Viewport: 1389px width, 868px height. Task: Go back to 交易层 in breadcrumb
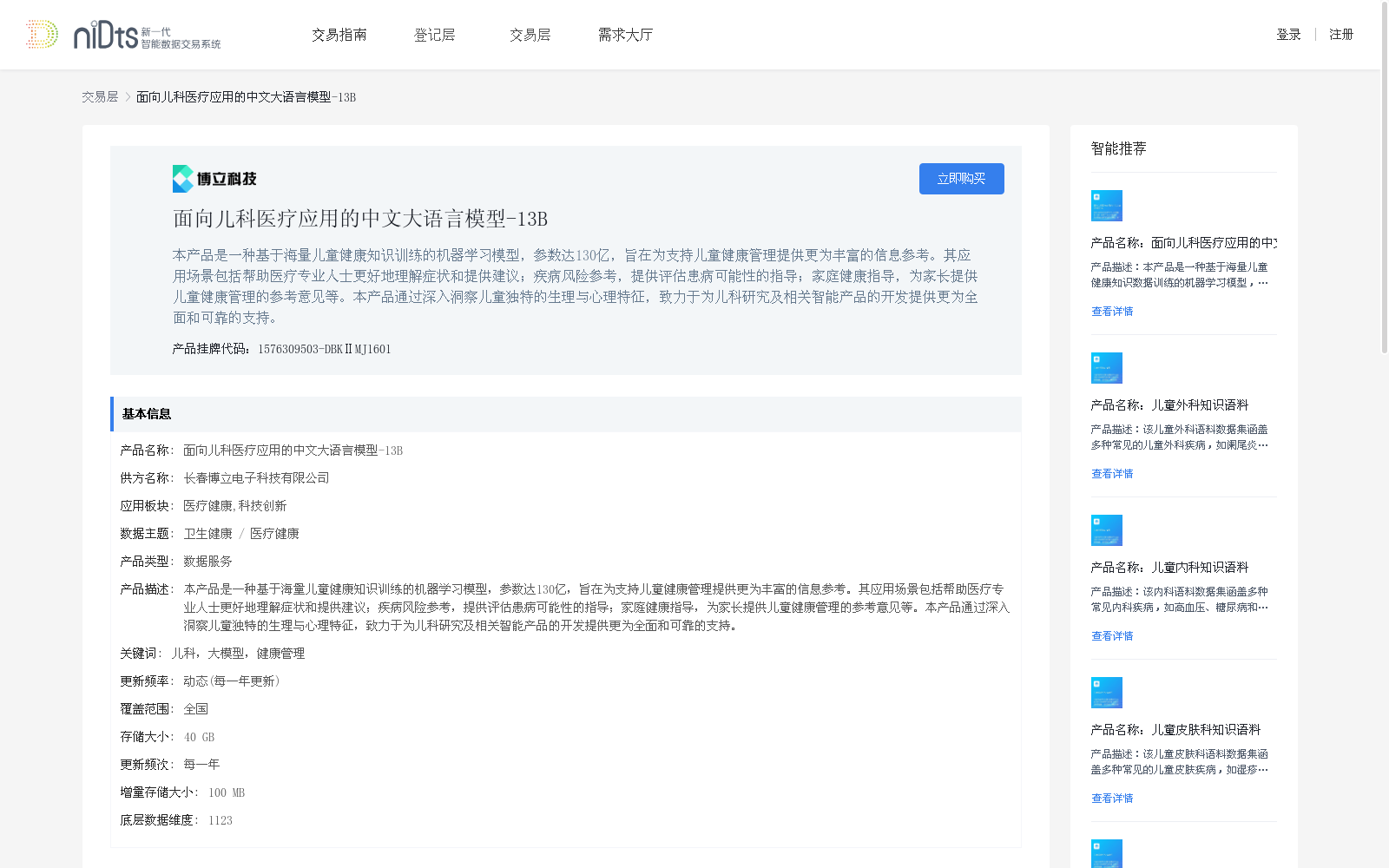100,97
